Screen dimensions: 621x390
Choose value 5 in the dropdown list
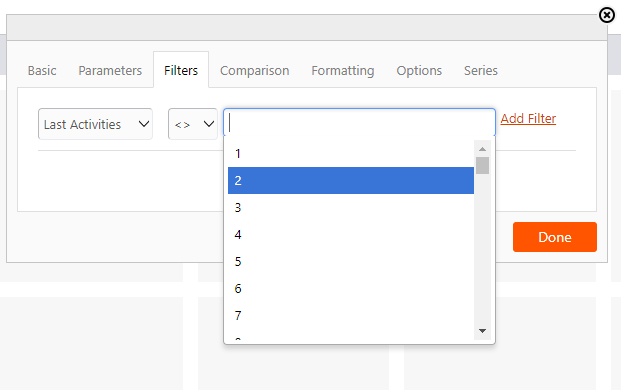point(351,261)
